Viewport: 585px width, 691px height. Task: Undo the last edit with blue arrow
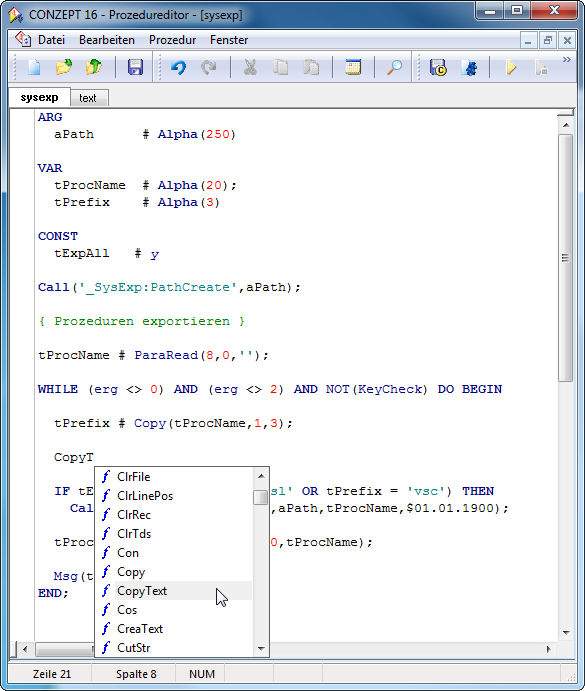(x=179, y=67)
